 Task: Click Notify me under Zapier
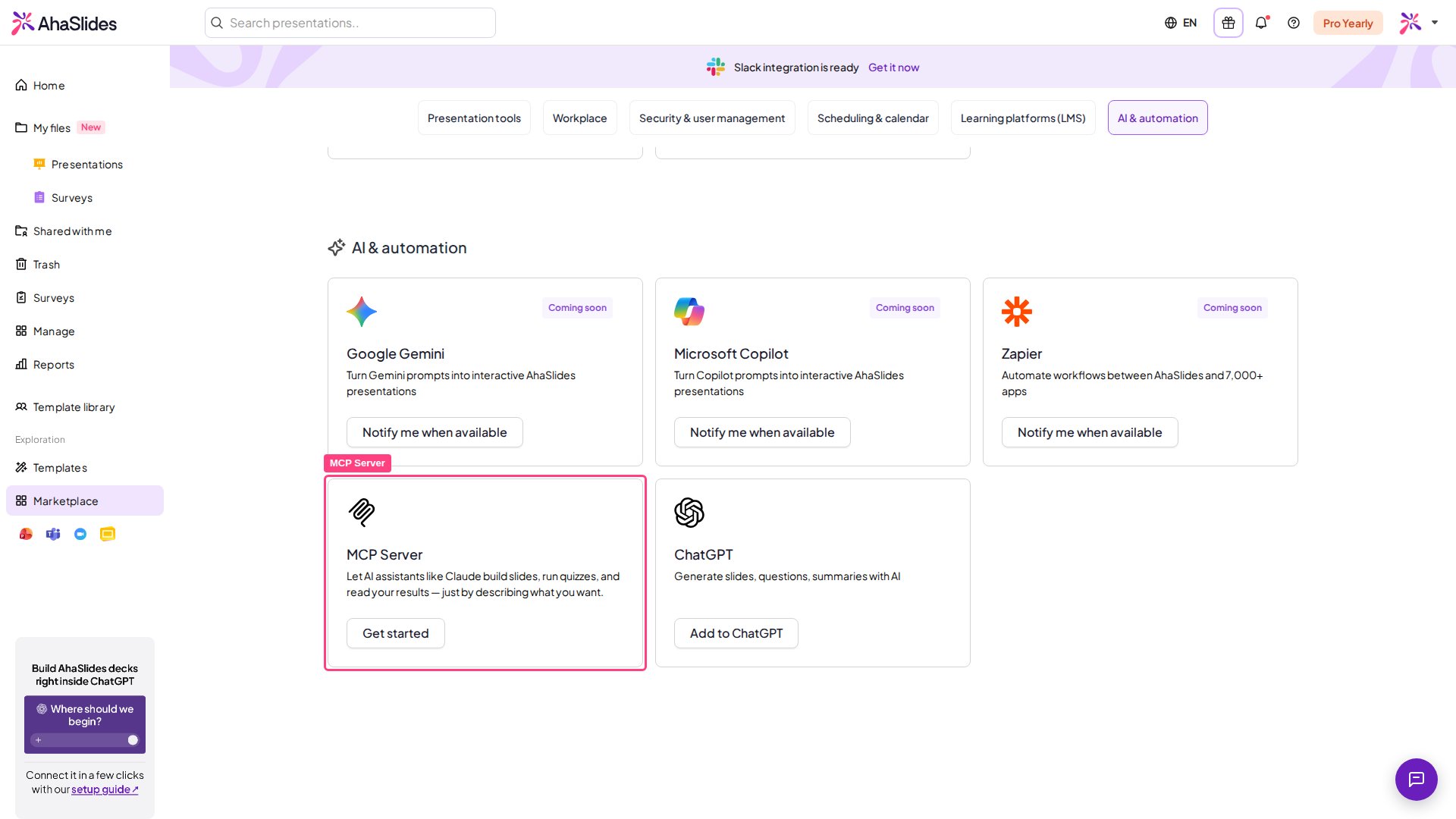point(1090,432)
